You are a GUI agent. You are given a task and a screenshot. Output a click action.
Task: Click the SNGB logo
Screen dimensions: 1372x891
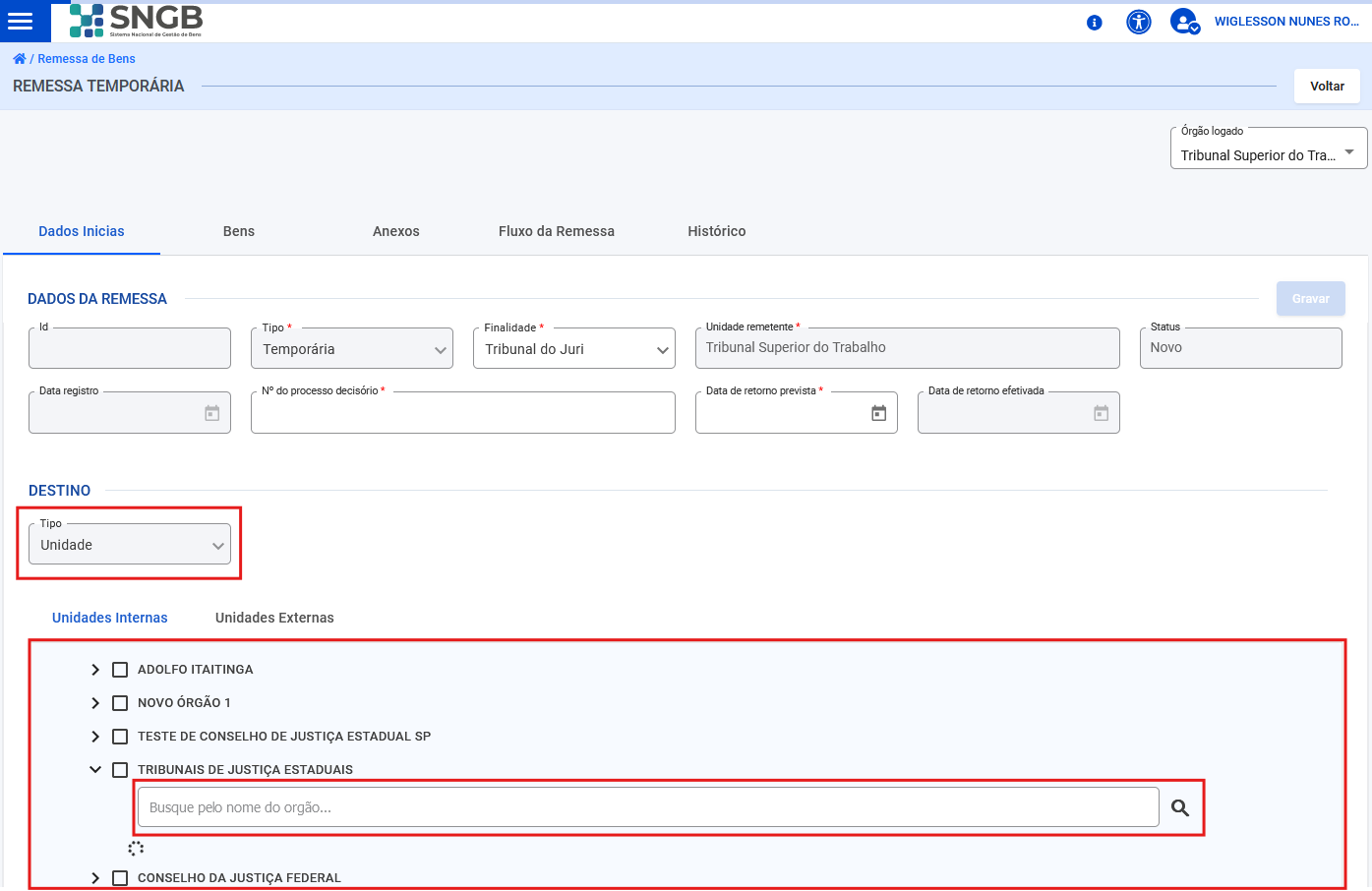tap(136, 21)
